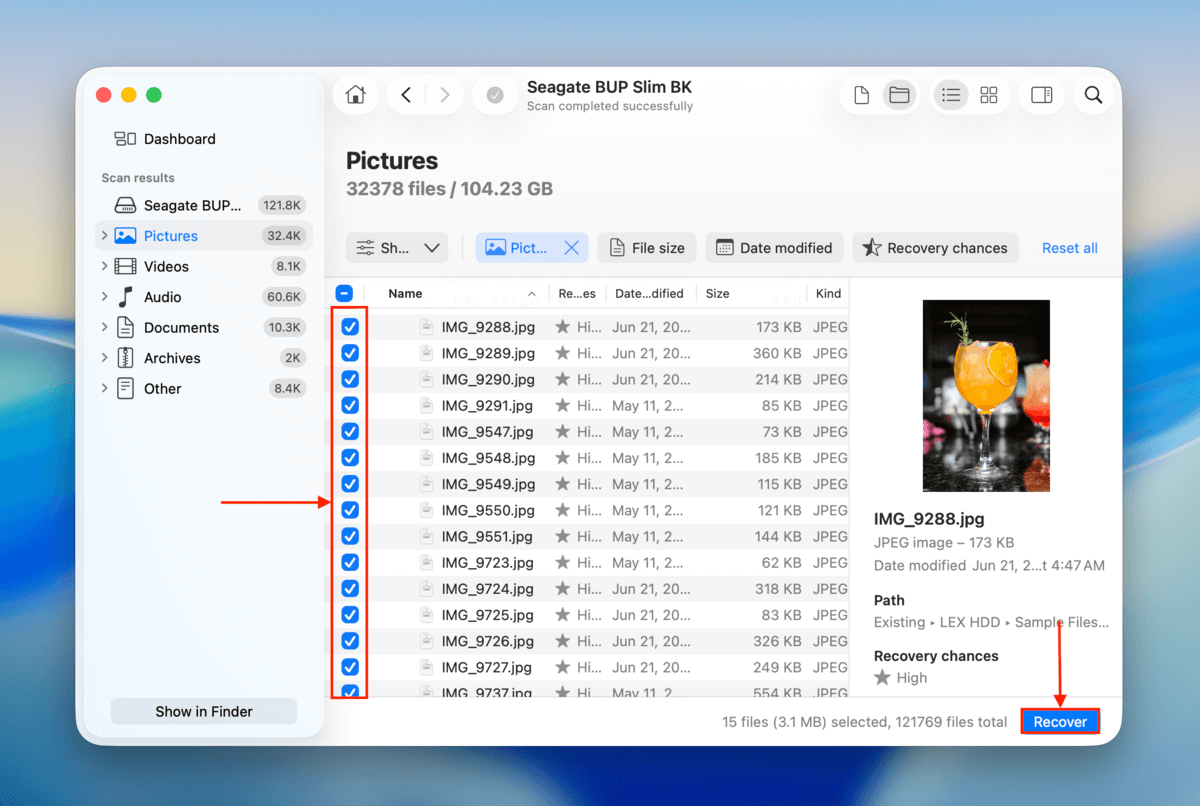Deselect IMG_9551.jpg checkbox

[349, 536]
